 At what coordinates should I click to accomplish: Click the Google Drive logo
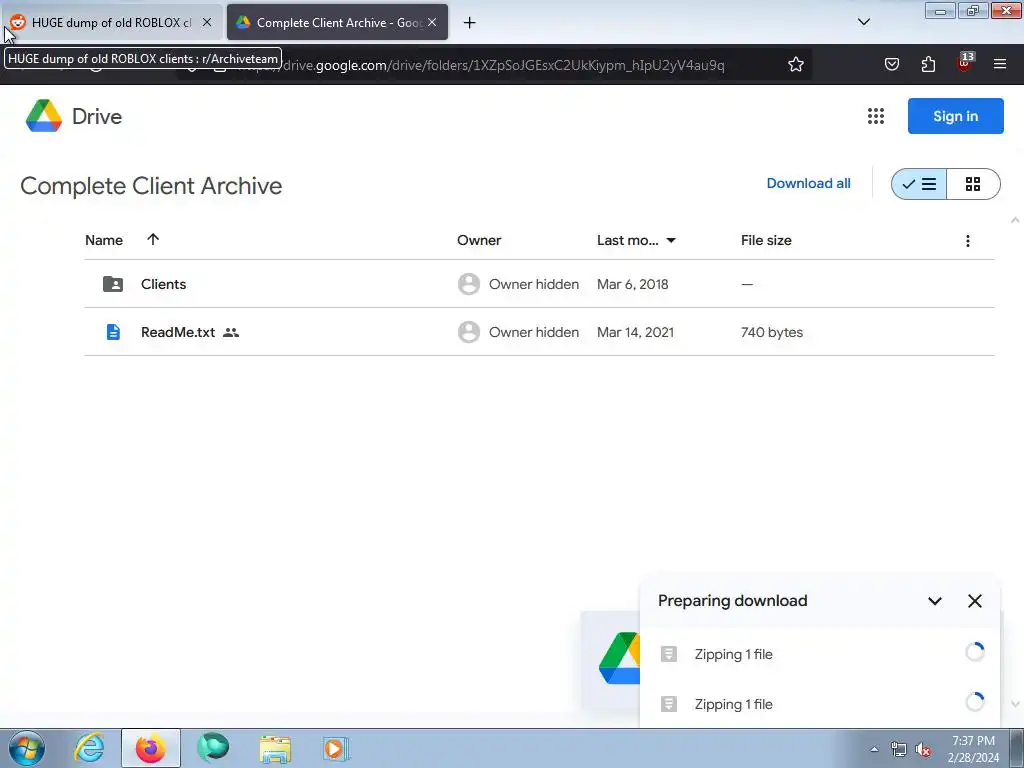pos(44,116)
